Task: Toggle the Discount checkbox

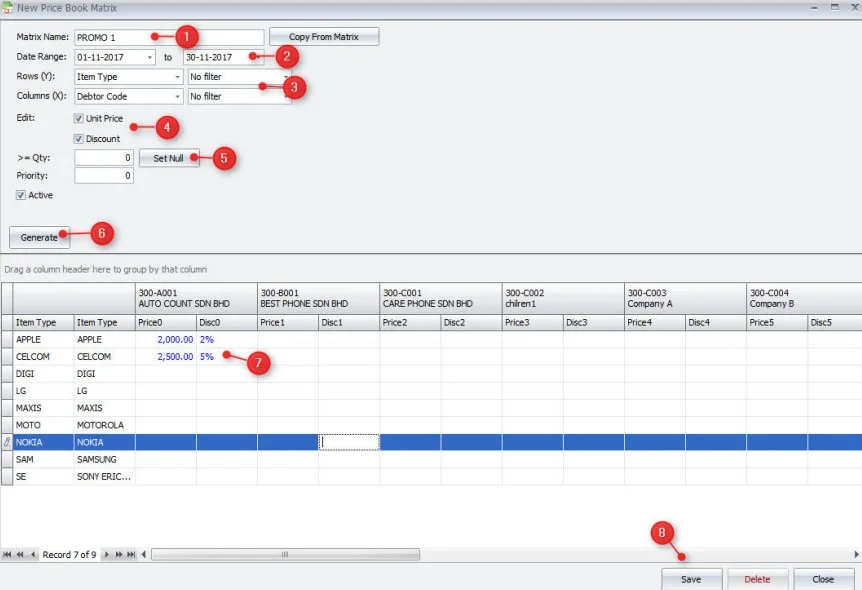Action: tap(79, 139)
